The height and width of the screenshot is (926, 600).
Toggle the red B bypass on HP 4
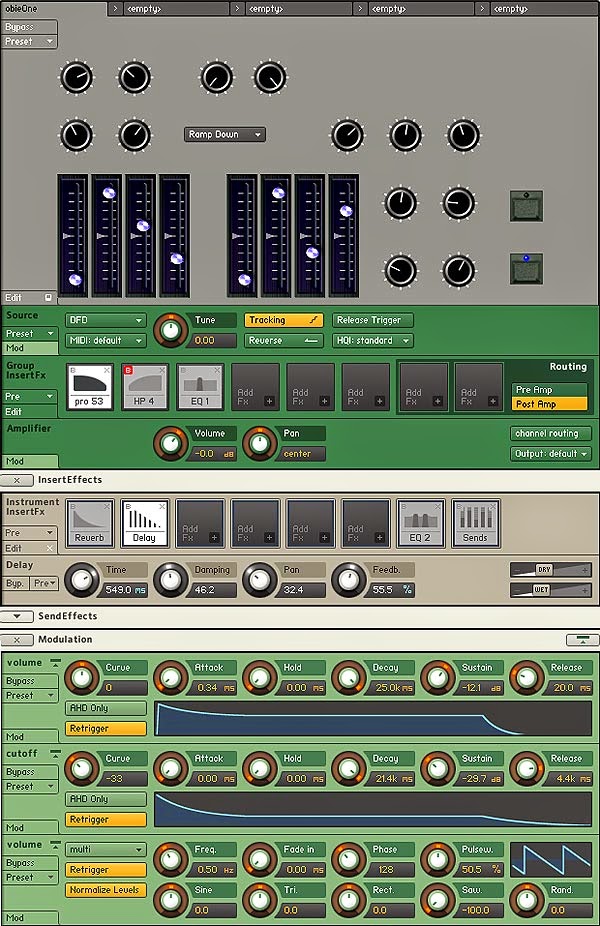(128, 370)
